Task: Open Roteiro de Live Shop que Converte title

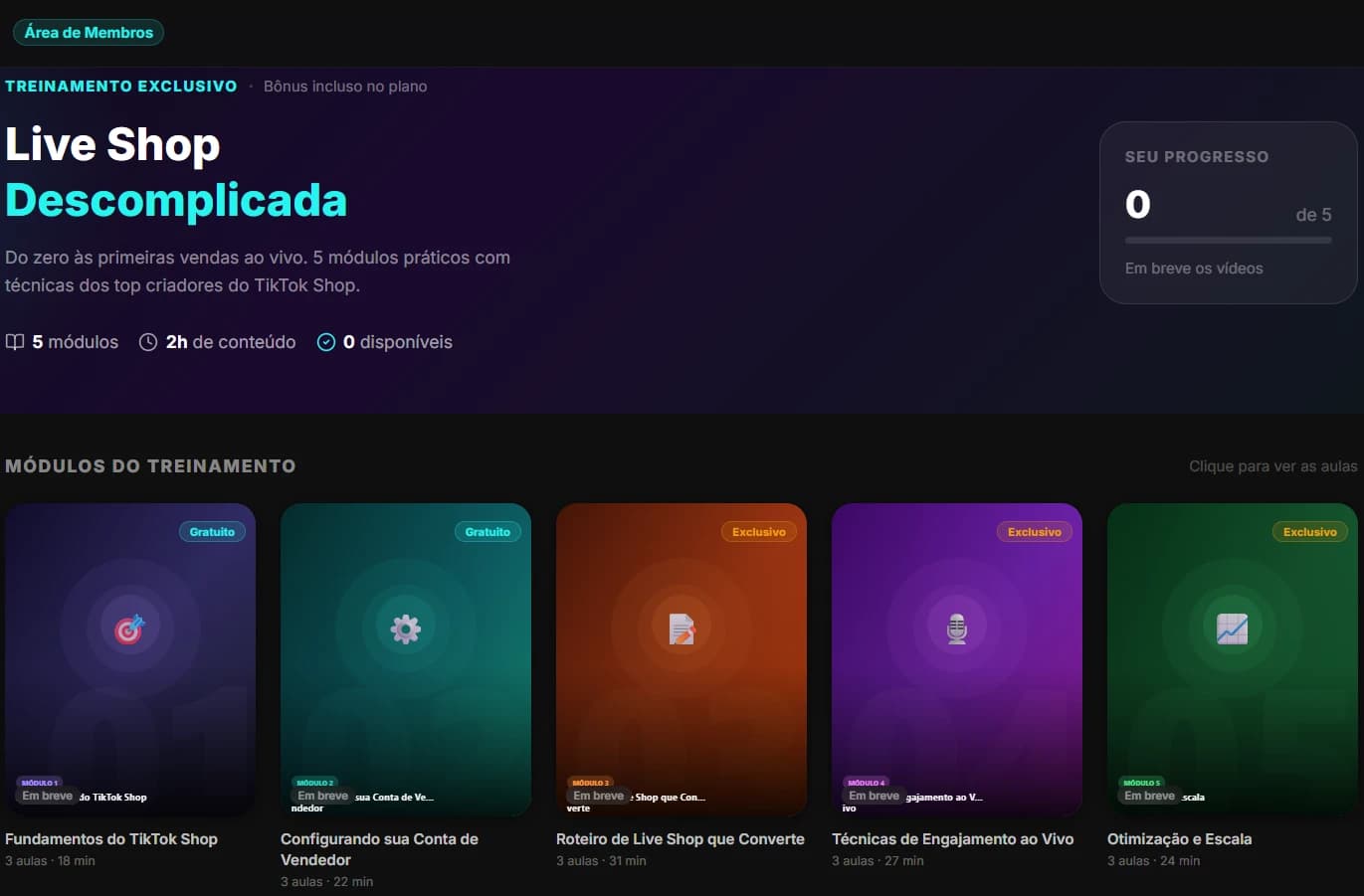Action: point(681,839)
